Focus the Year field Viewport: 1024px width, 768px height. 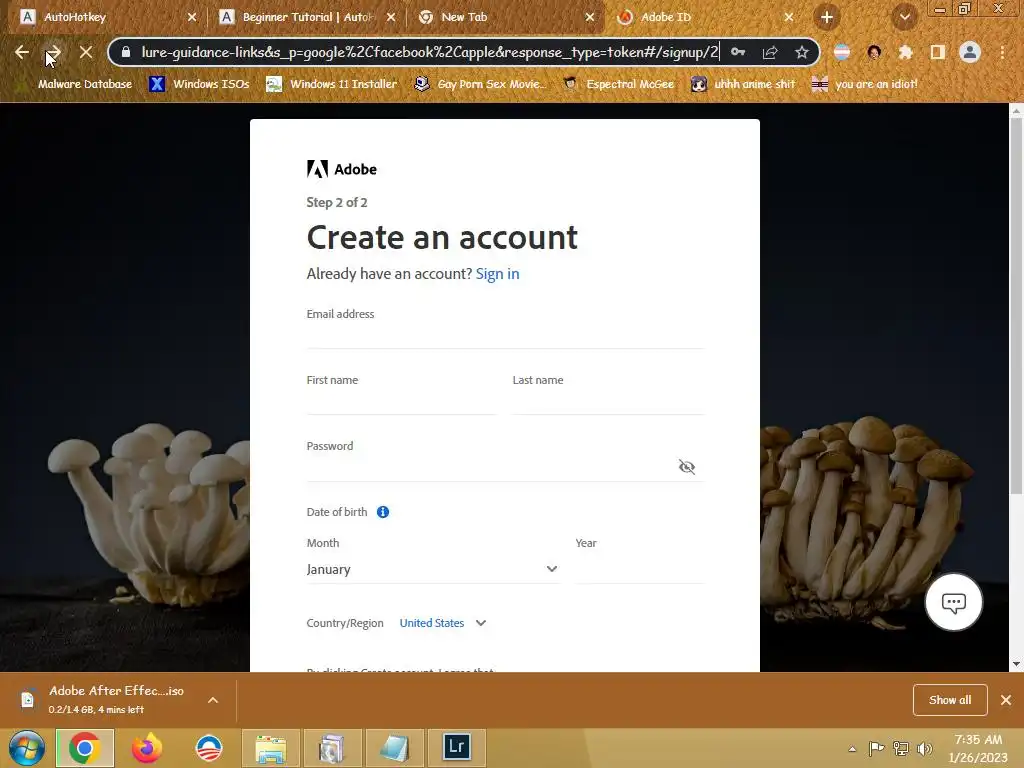[639, 569]
